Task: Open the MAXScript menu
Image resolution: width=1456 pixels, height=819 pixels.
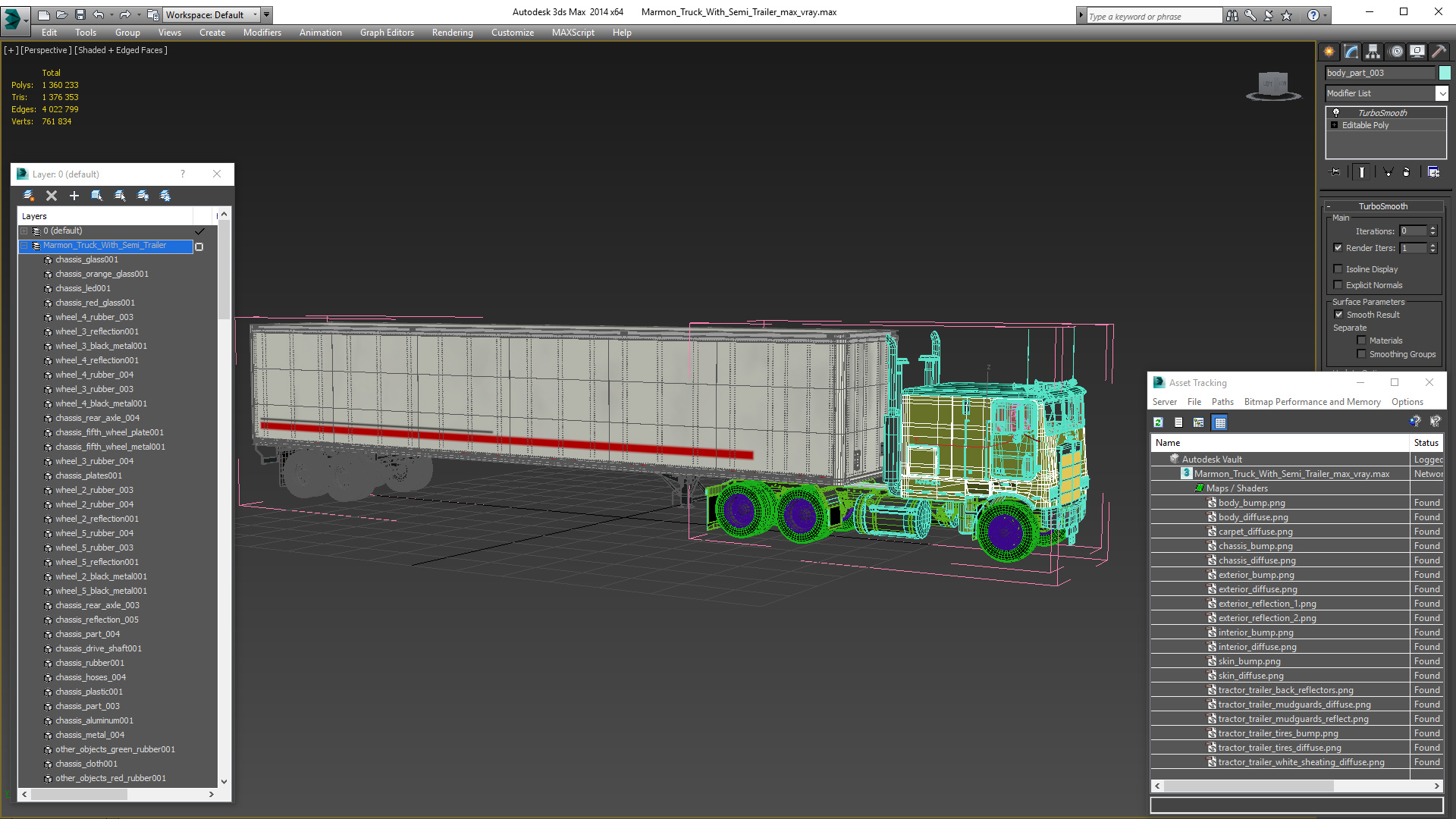Action: (573, 33)
